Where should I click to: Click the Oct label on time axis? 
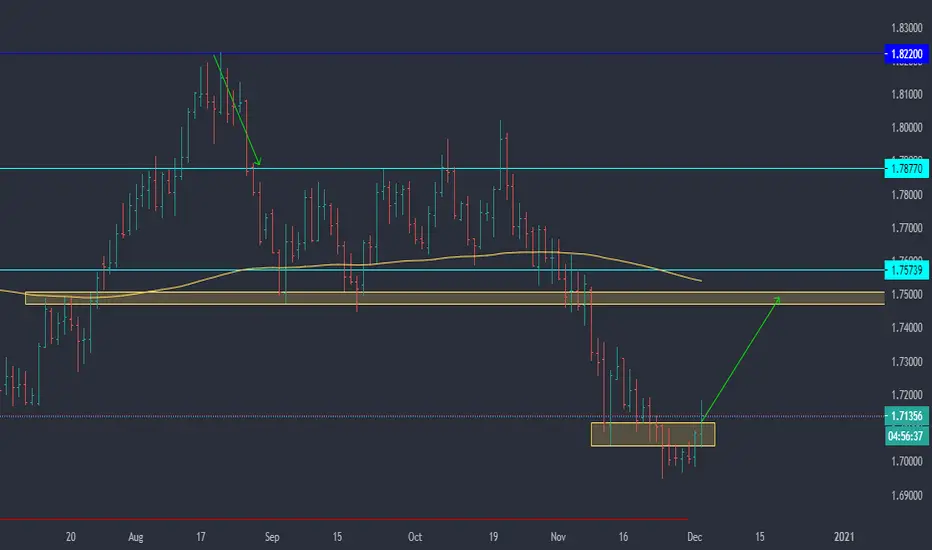[x=415, y=537]
